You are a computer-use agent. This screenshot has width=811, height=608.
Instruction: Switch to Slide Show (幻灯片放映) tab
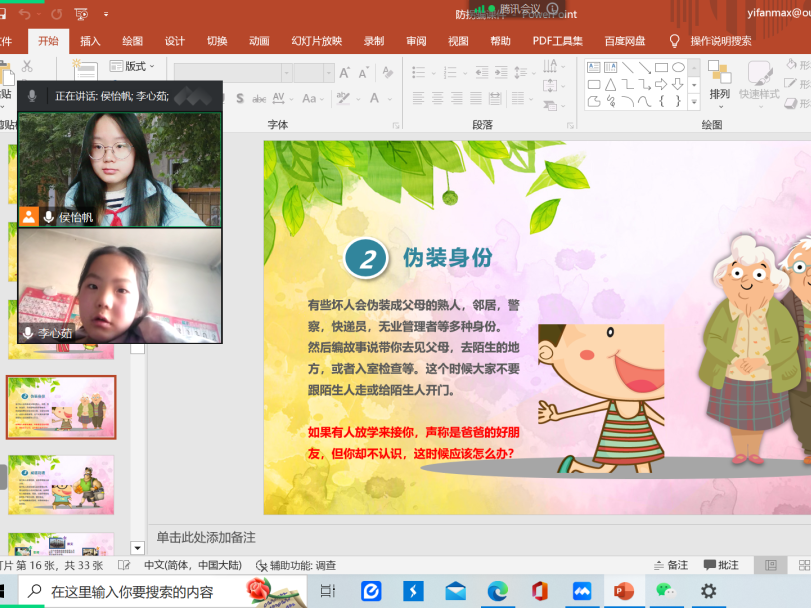click(316, 41)
